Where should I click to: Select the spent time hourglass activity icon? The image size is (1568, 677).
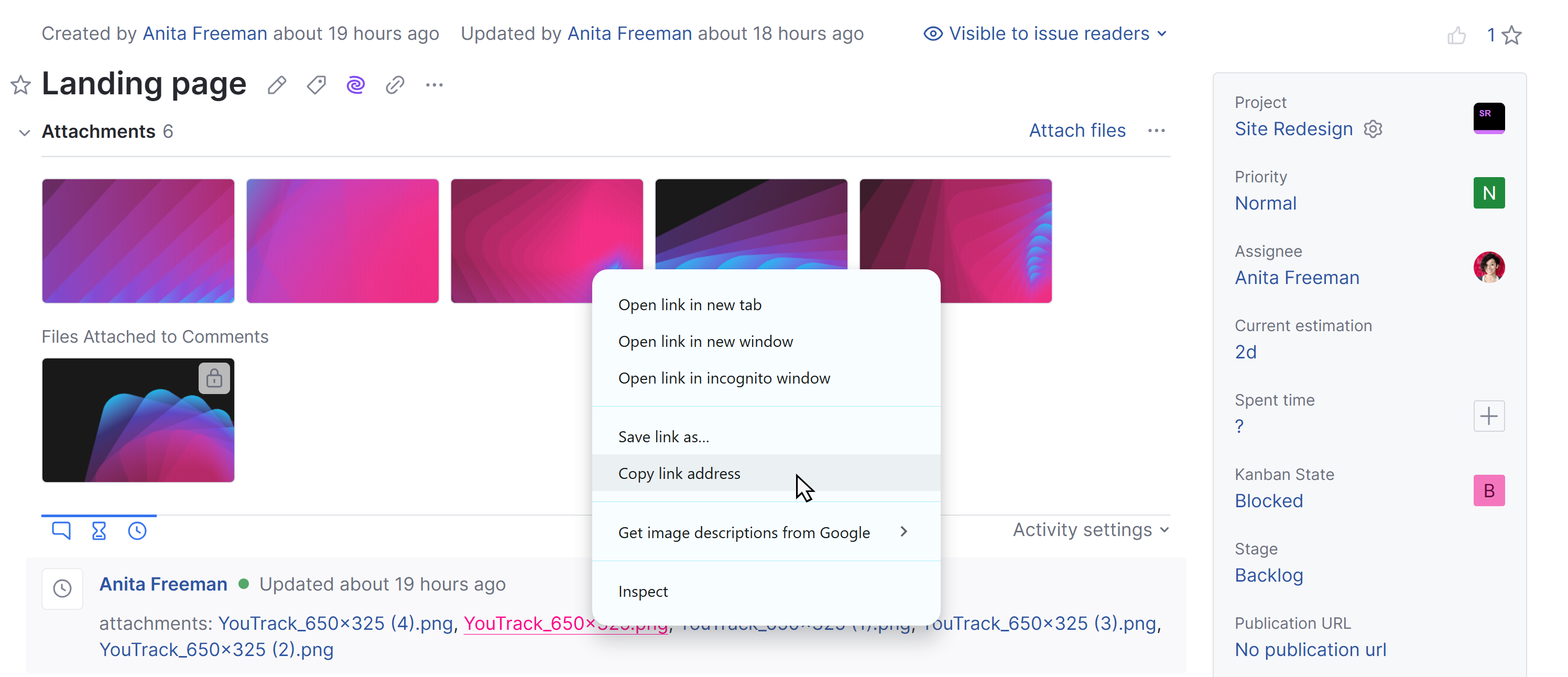tap(99, 530)
